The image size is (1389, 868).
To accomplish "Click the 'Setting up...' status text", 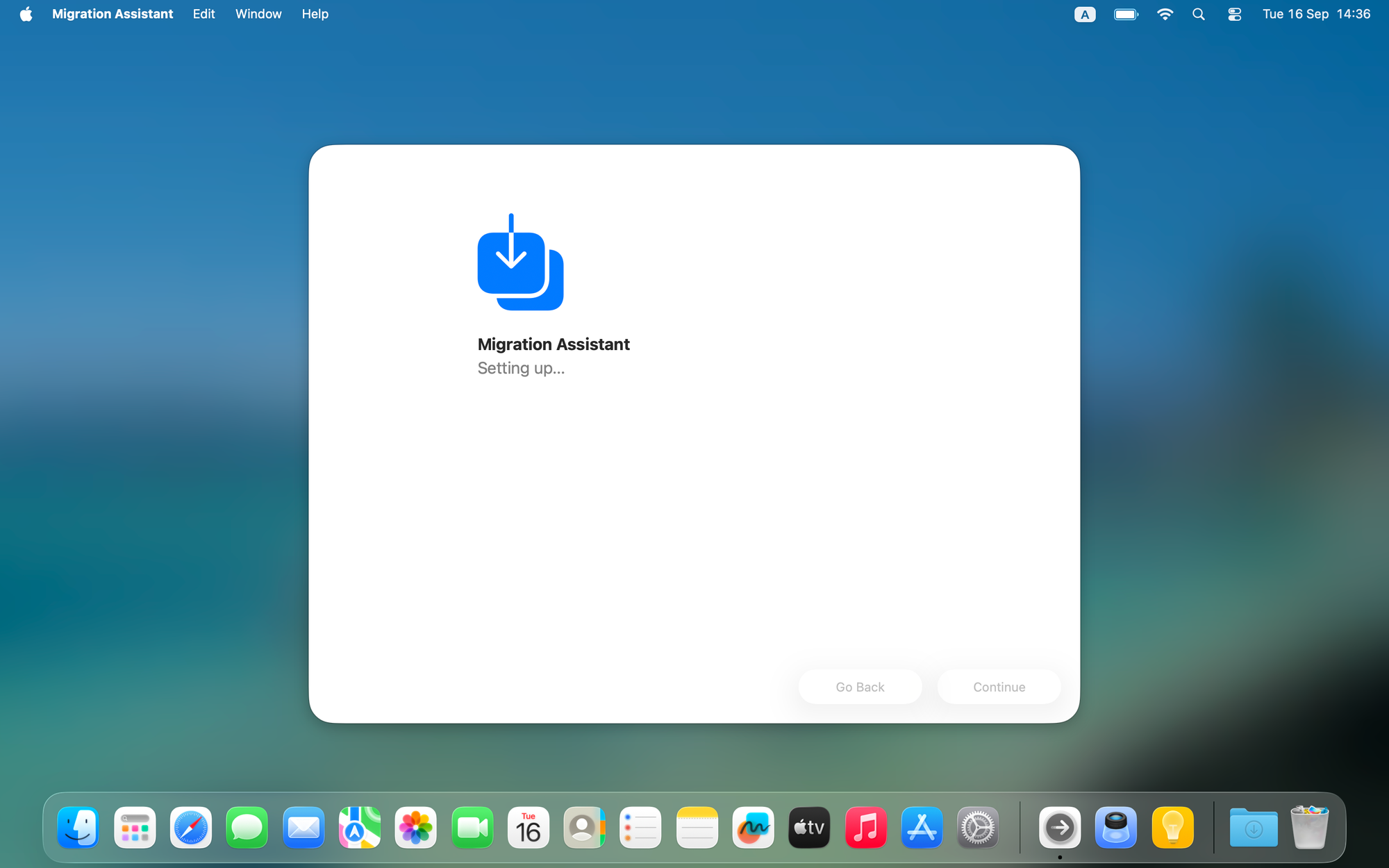I will click(521, 369).
